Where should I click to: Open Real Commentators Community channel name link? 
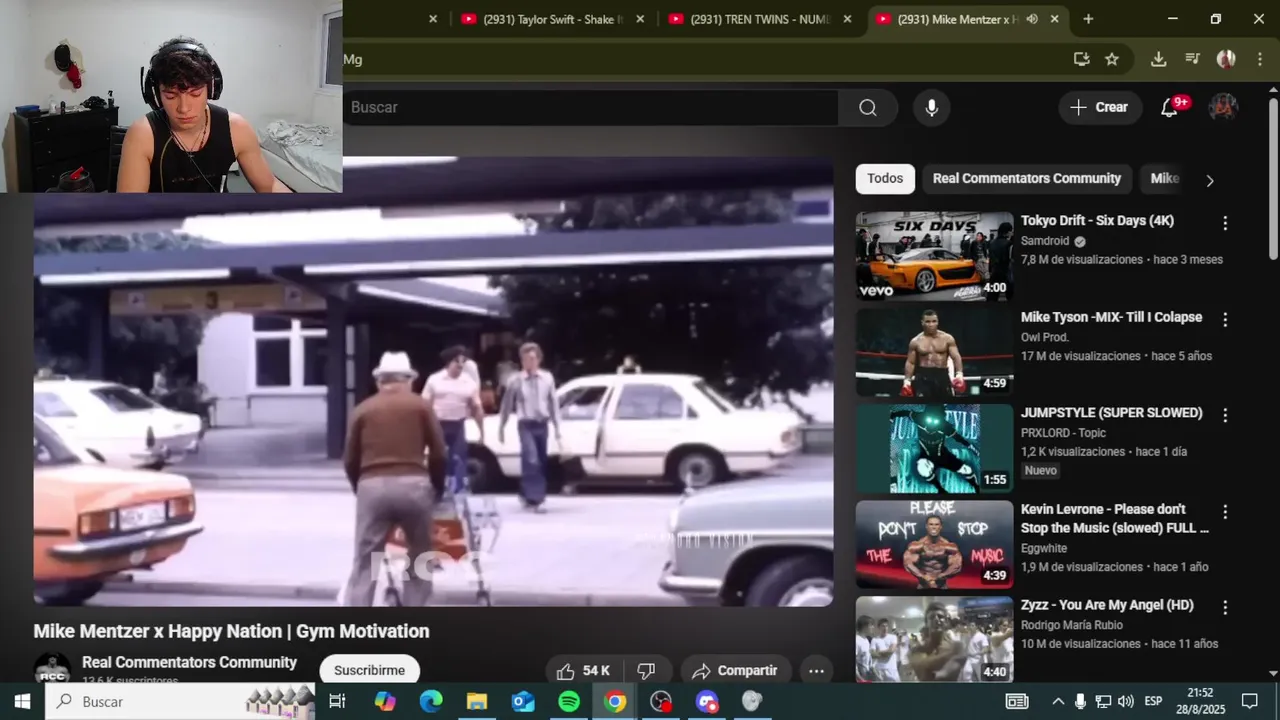point(189,662)
